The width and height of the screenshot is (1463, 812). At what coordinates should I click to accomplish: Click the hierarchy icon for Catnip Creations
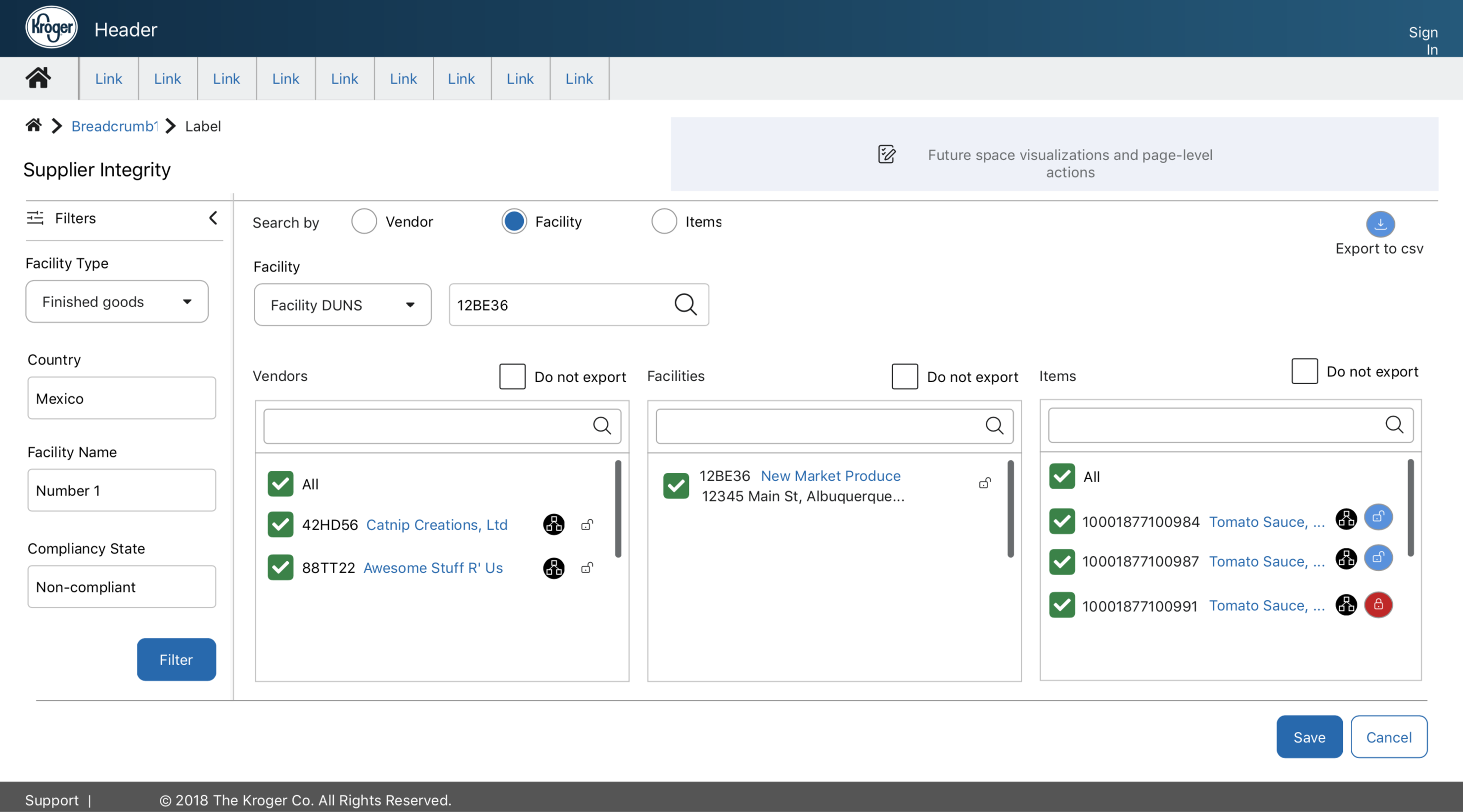pos(553,524)
